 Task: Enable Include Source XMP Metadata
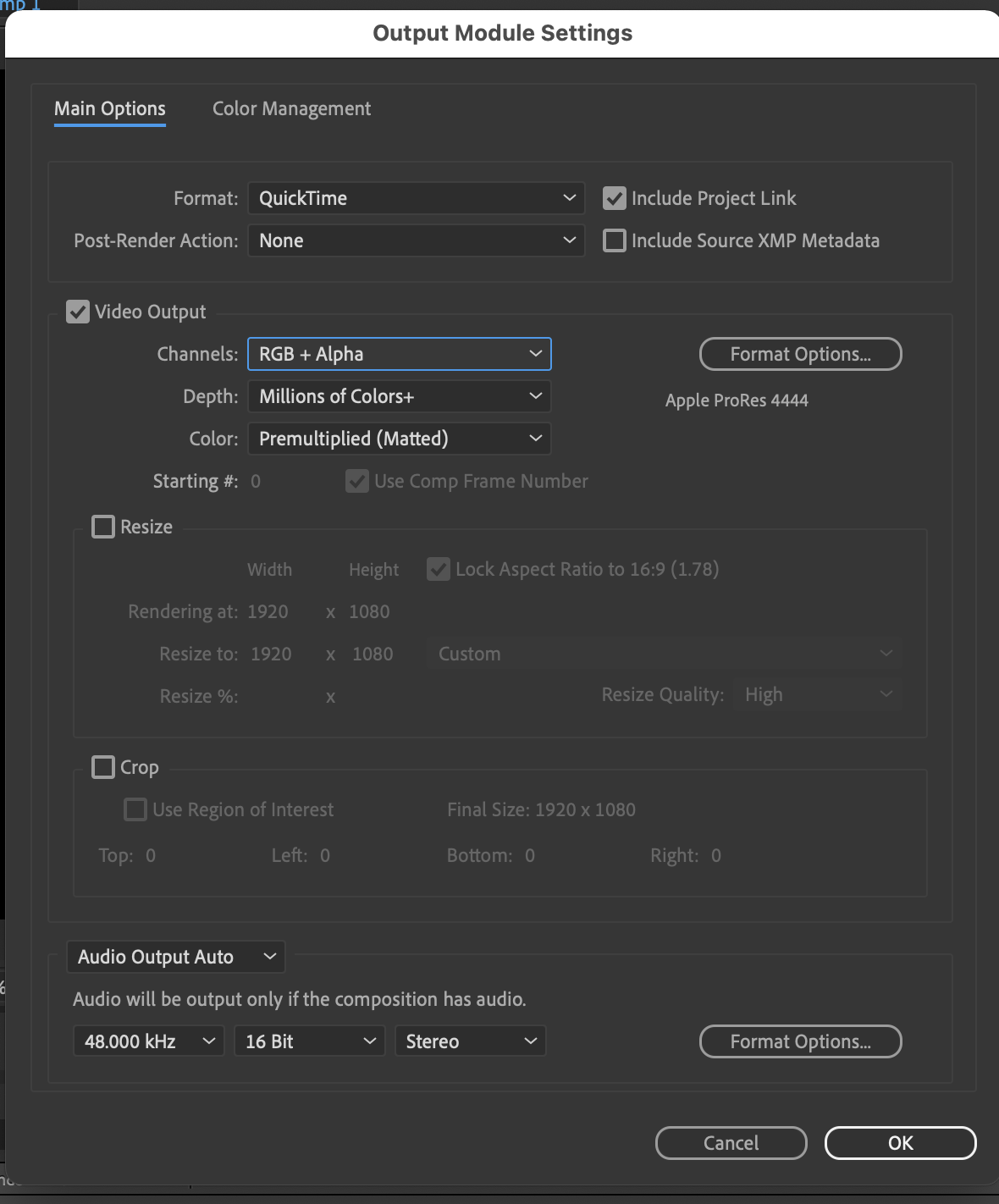coord(614,240)
